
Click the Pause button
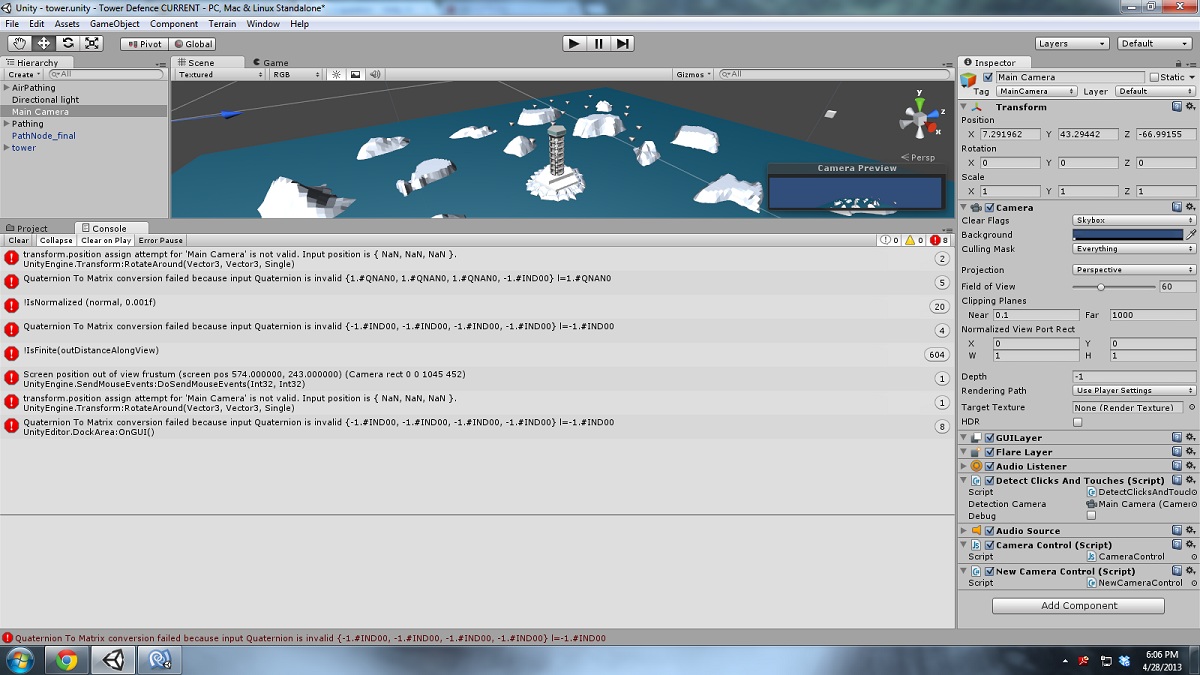click(598, 43)
